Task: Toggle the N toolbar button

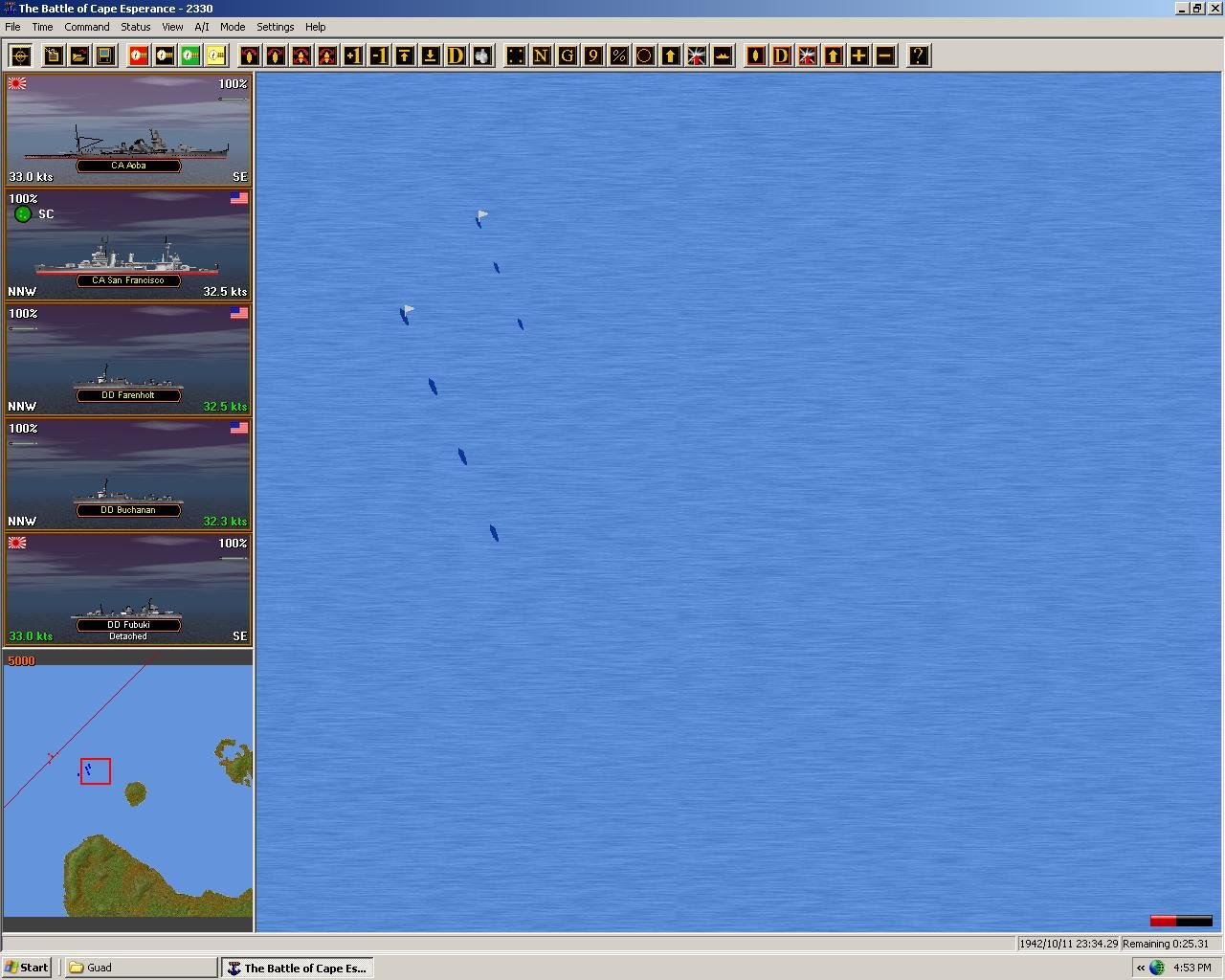Action: click(541, 56)
